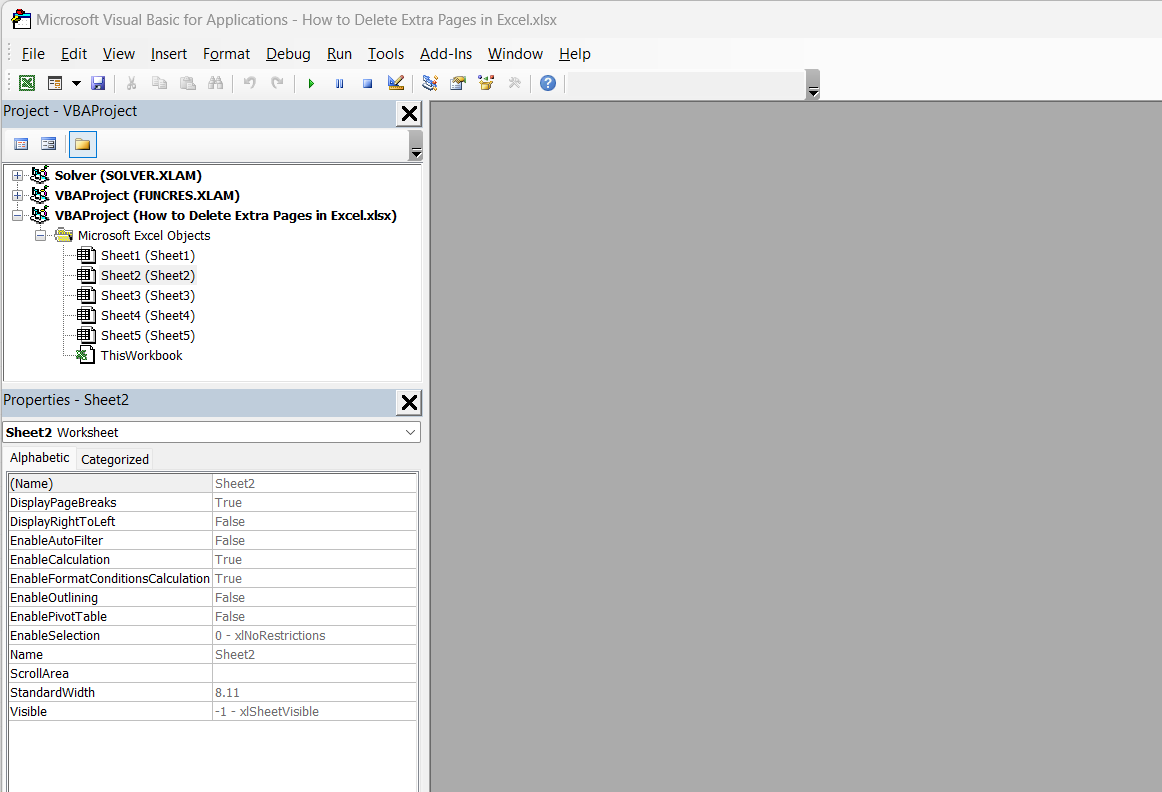Click the View Microsoft Excel toolbar icon
1162x792 pixels.
coord(27,83)
